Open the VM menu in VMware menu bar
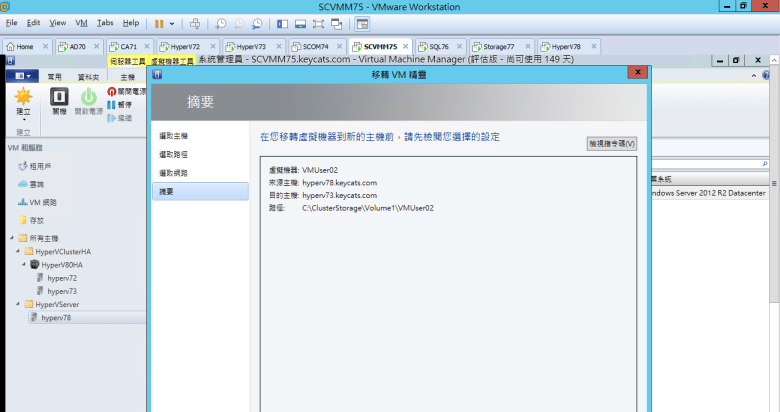Viewport: 780px width, 412px height. pos(82,22)
